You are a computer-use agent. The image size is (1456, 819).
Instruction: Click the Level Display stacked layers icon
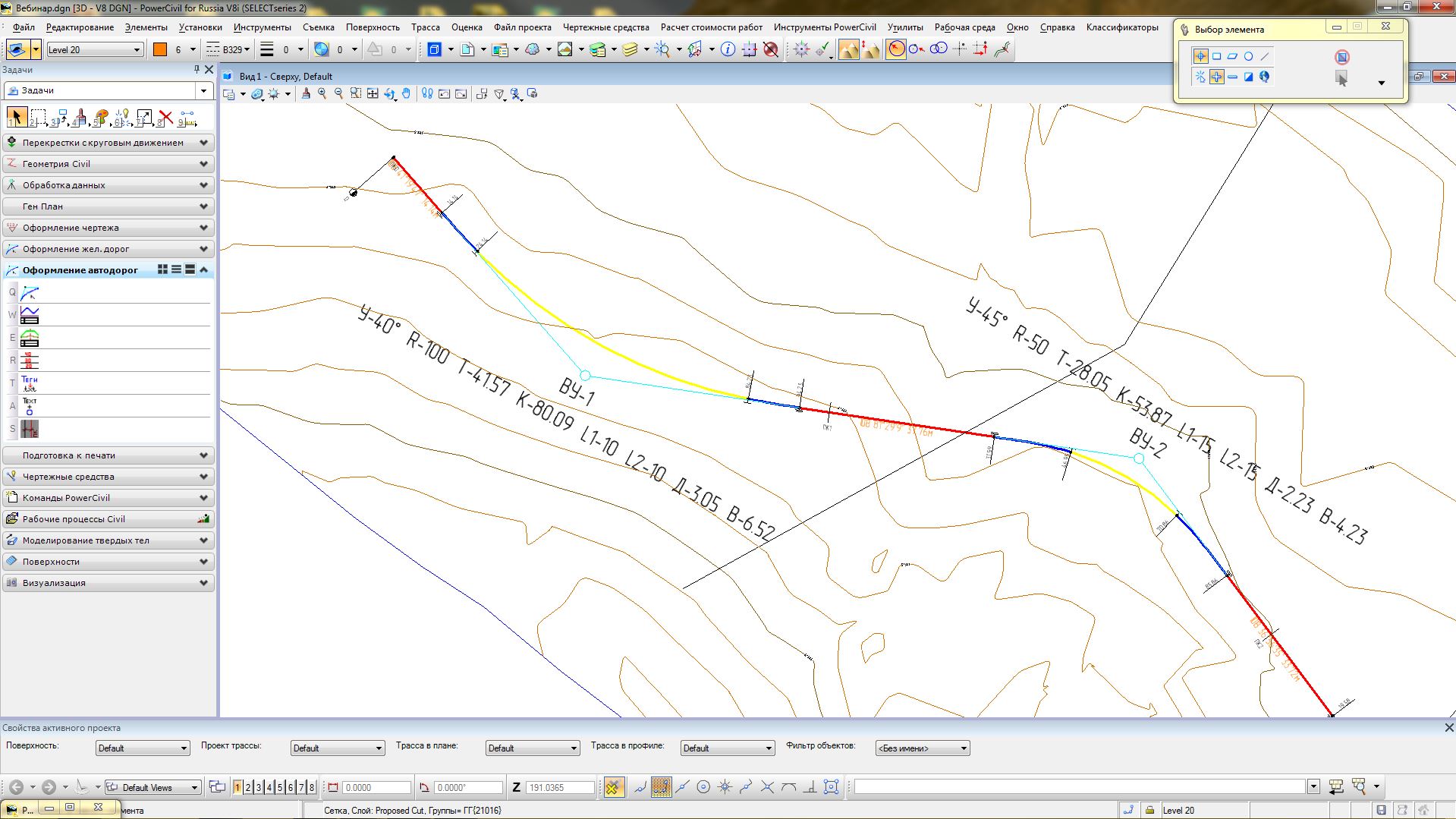coord(630,49)
